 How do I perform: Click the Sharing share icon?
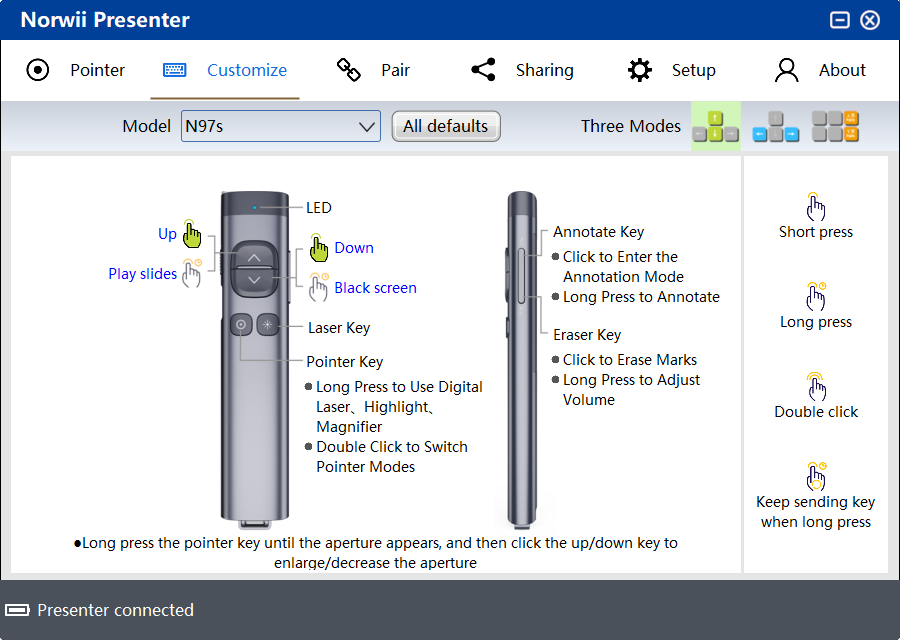[x=483, y=70]
